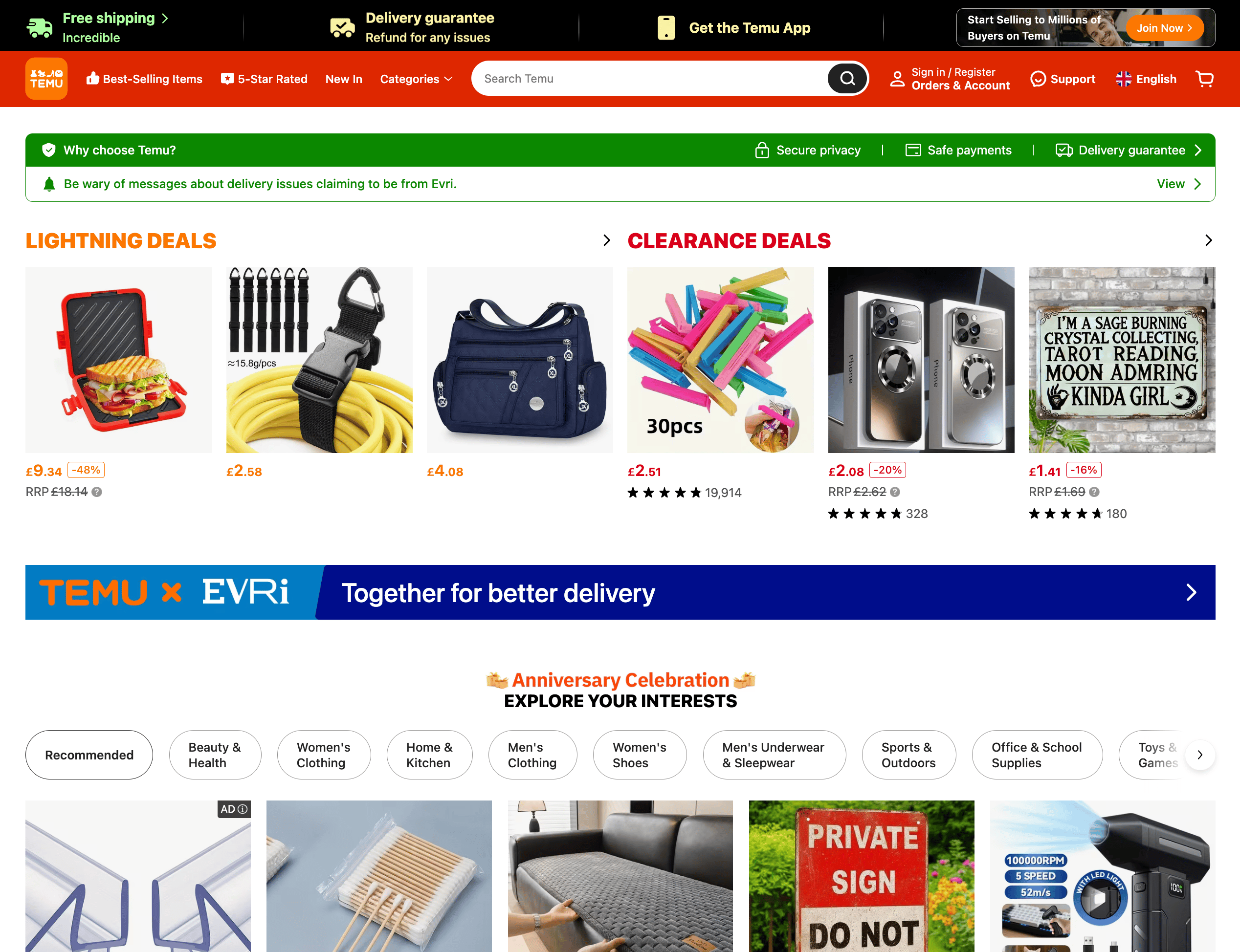This screenshot has width=1240, height=952.
Task: Click the search magnifier button
Action: [x=847, y=78]
